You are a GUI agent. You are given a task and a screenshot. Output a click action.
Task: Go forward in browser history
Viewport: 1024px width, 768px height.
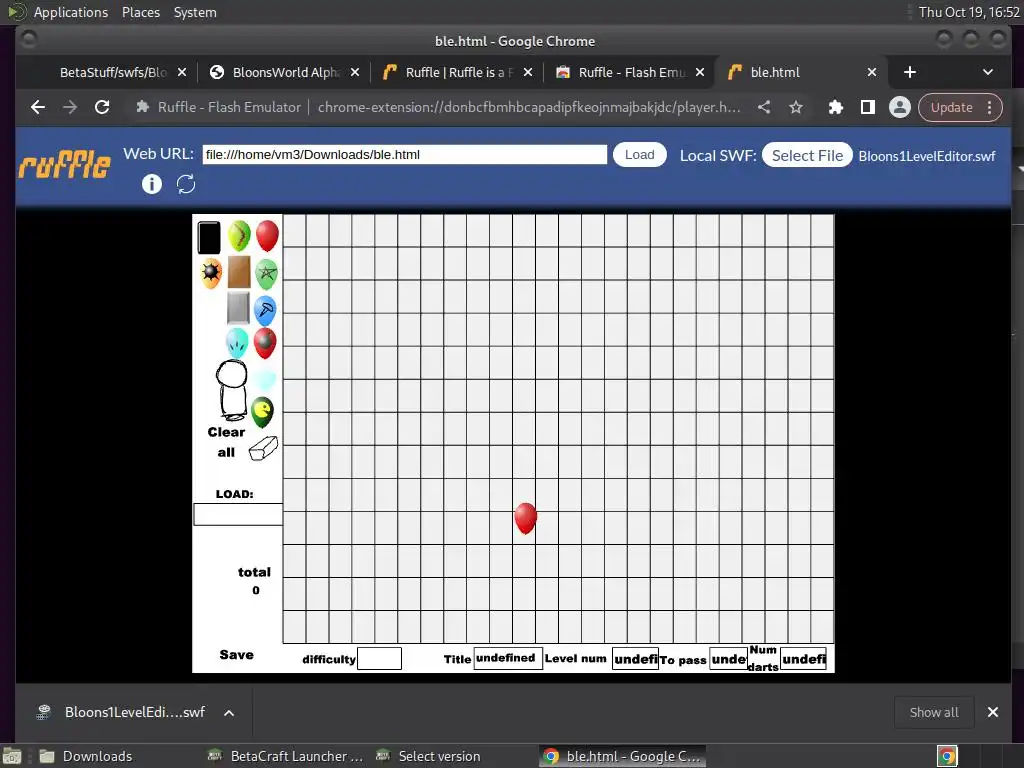(x=70, y=107)
